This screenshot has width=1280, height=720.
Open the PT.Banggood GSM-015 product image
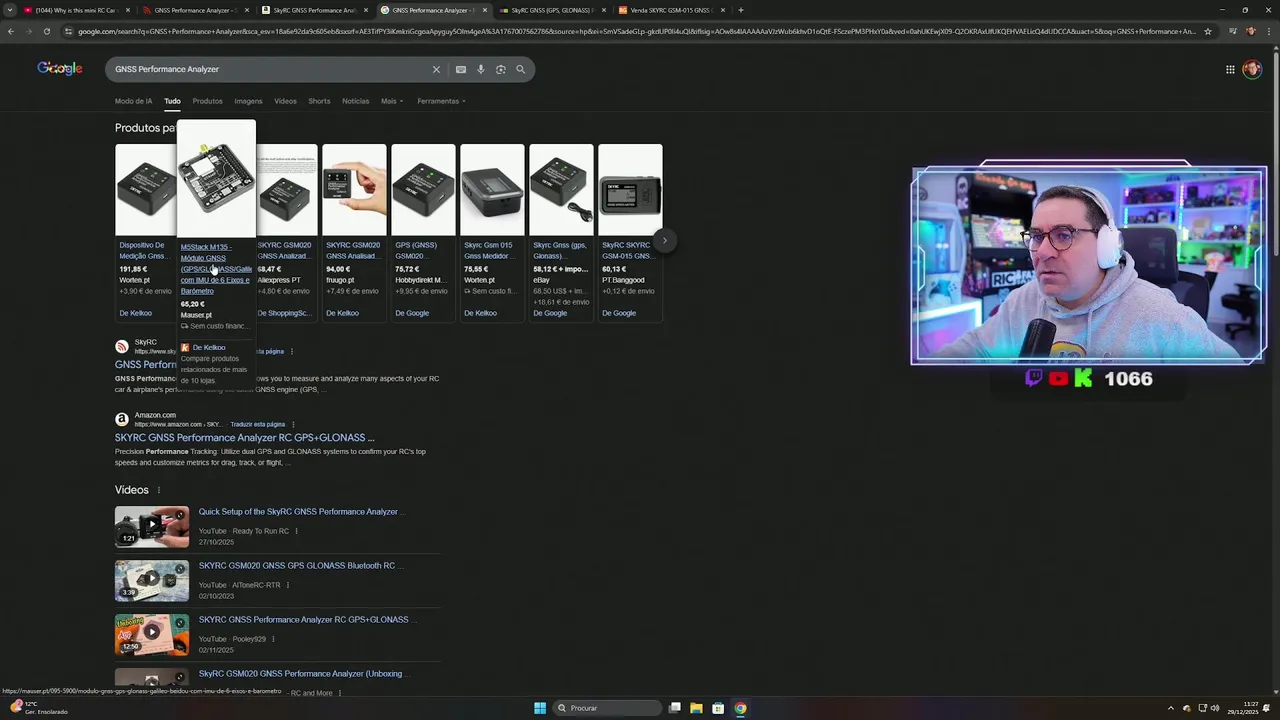(x=630, y=190)
